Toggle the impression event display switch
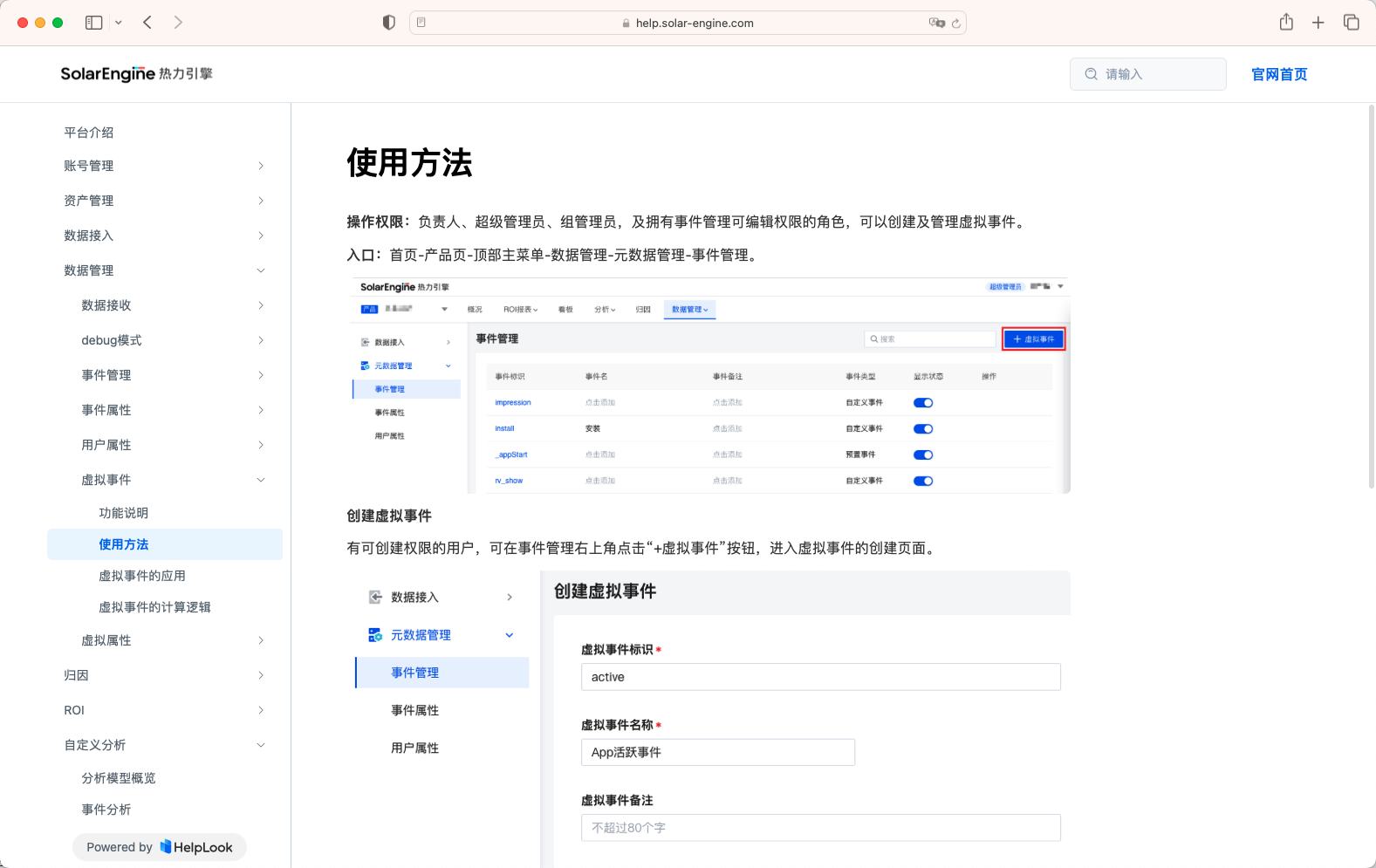1376x868 pixels. pos(923,403)
